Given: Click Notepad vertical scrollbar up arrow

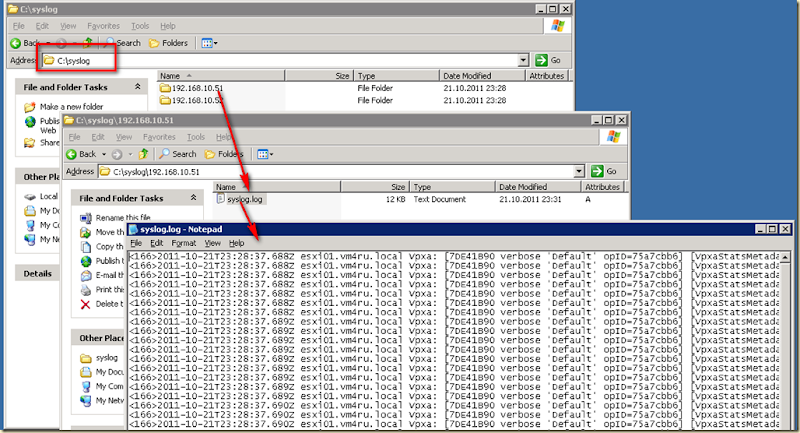Looking at the screenshot, I should click(x=785, y=256).
